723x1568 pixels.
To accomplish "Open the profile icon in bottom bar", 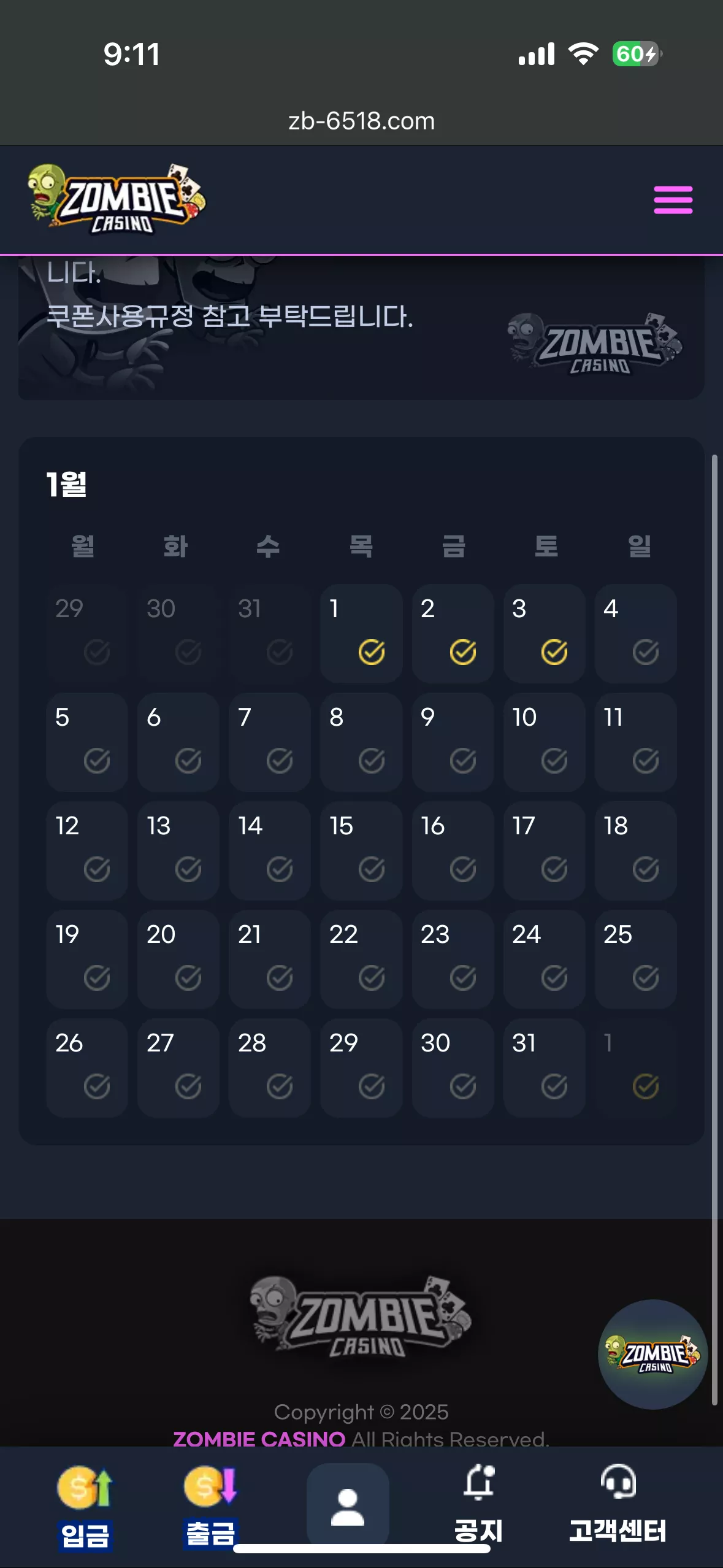I will 348,1507.
